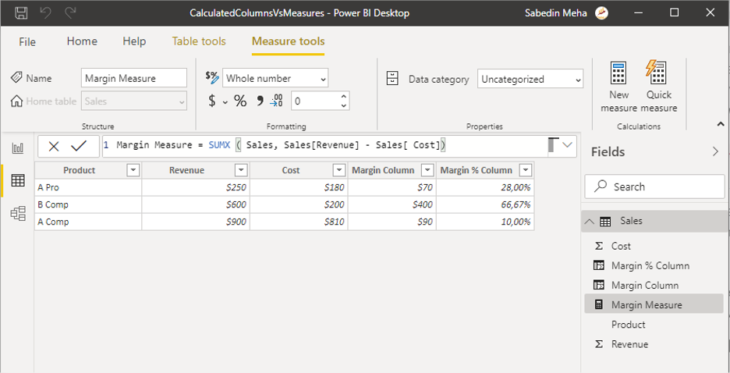Screen dimensions: 730x373
Task: Click the measure Name input field
Action: [134, 78]
